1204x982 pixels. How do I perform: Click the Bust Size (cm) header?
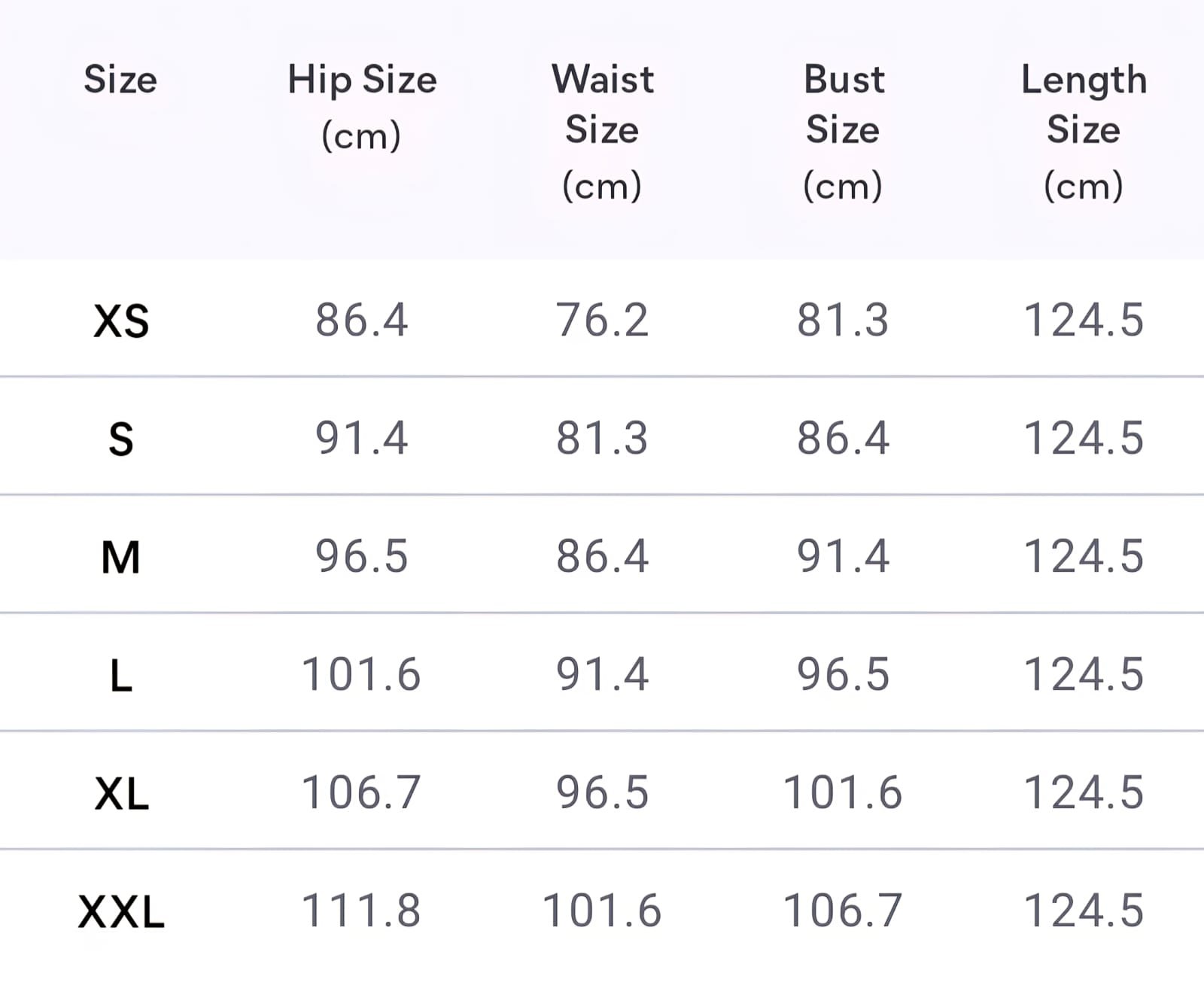click(x=843, y=131)
